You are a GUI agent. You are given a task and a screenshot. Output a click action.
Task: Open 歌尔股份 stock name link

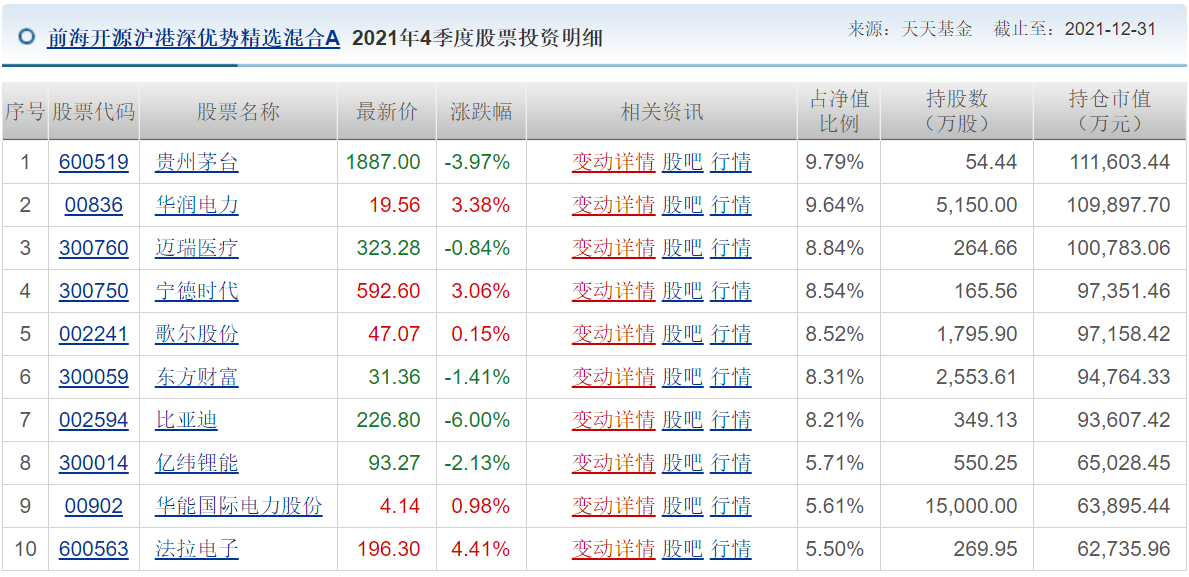pyautogui.click(x=196, y=334)
